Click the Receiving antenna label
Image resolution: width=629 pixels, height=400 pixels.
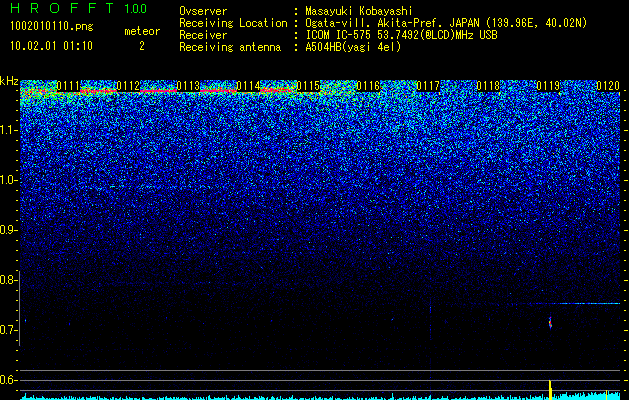coord(230,48)
